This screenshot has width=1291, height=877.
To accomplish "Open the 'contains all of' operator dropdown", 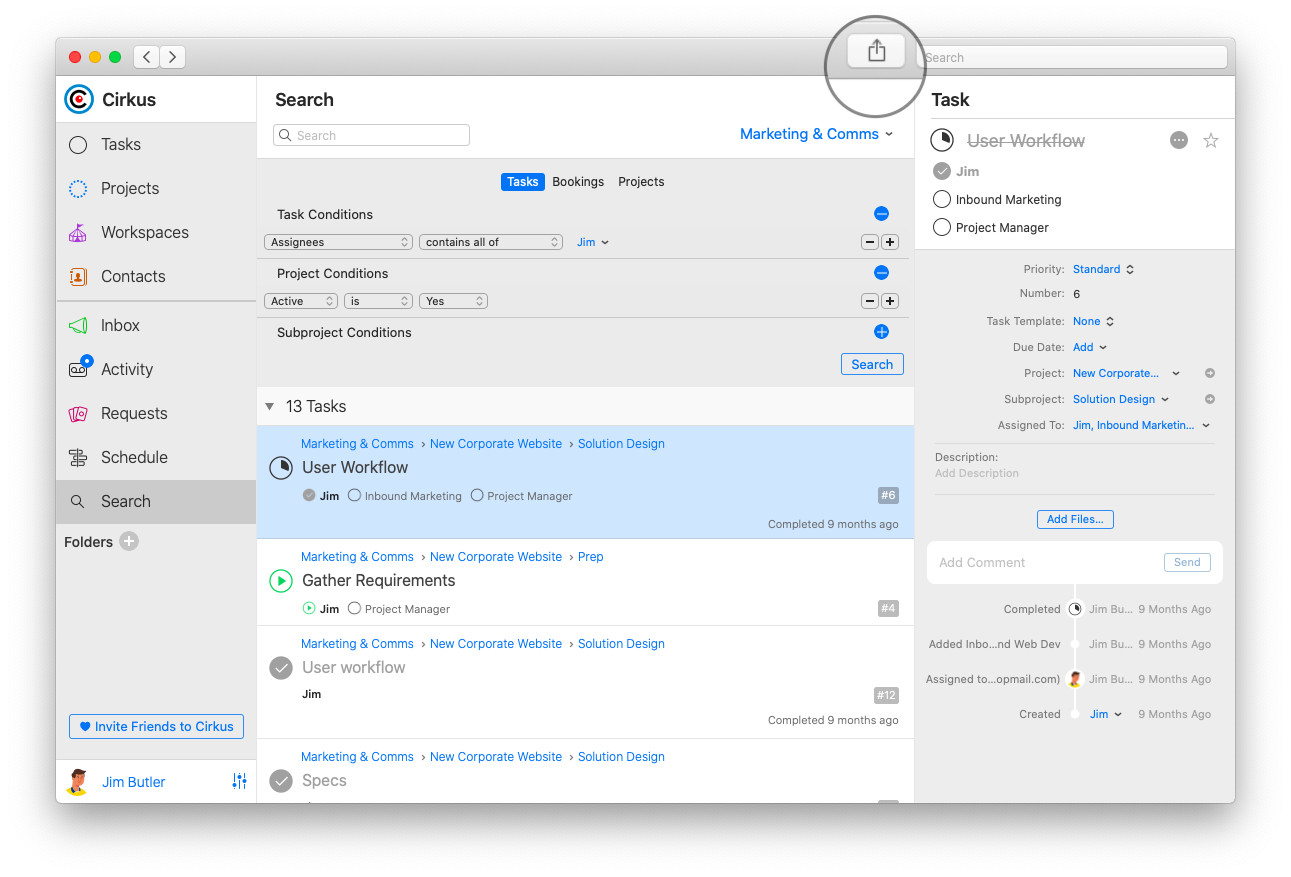I will coord(491,242).
